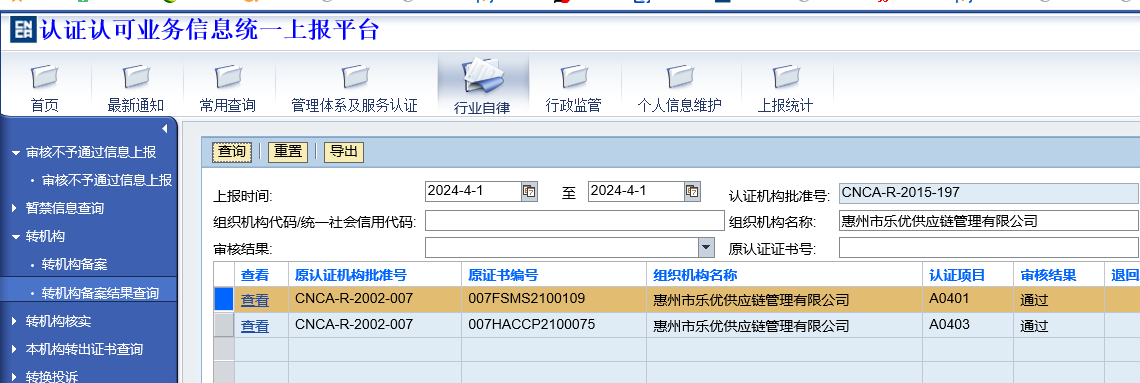Click the 组织机构名称 input field
1140x383 pixels.
point(990,221)
